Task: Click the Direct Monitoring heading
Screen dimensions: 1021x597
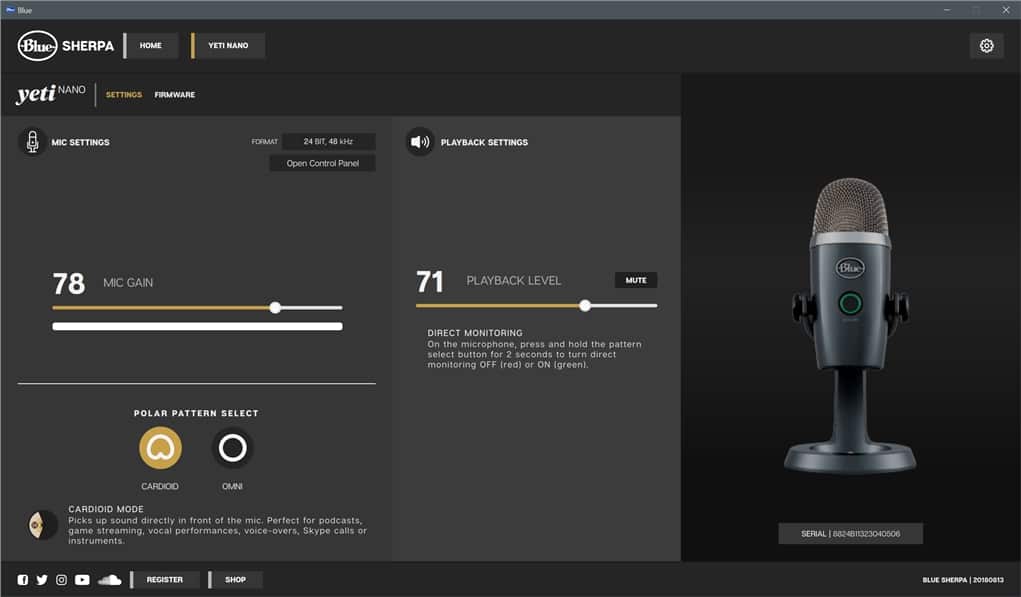Action: pyautogui.click(x=475, y=333)
